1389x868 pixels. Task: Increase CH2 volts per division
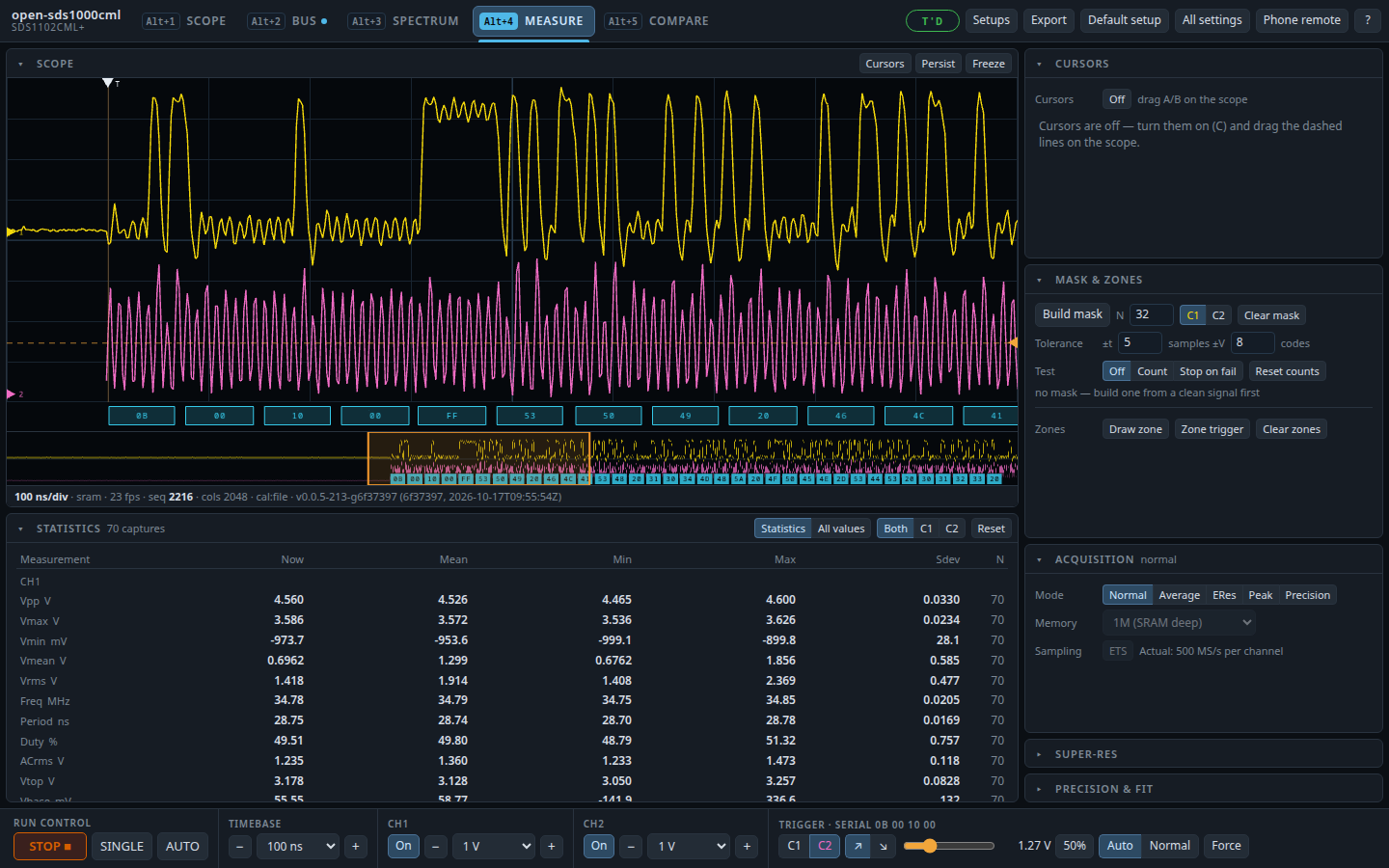pos(747,847)
